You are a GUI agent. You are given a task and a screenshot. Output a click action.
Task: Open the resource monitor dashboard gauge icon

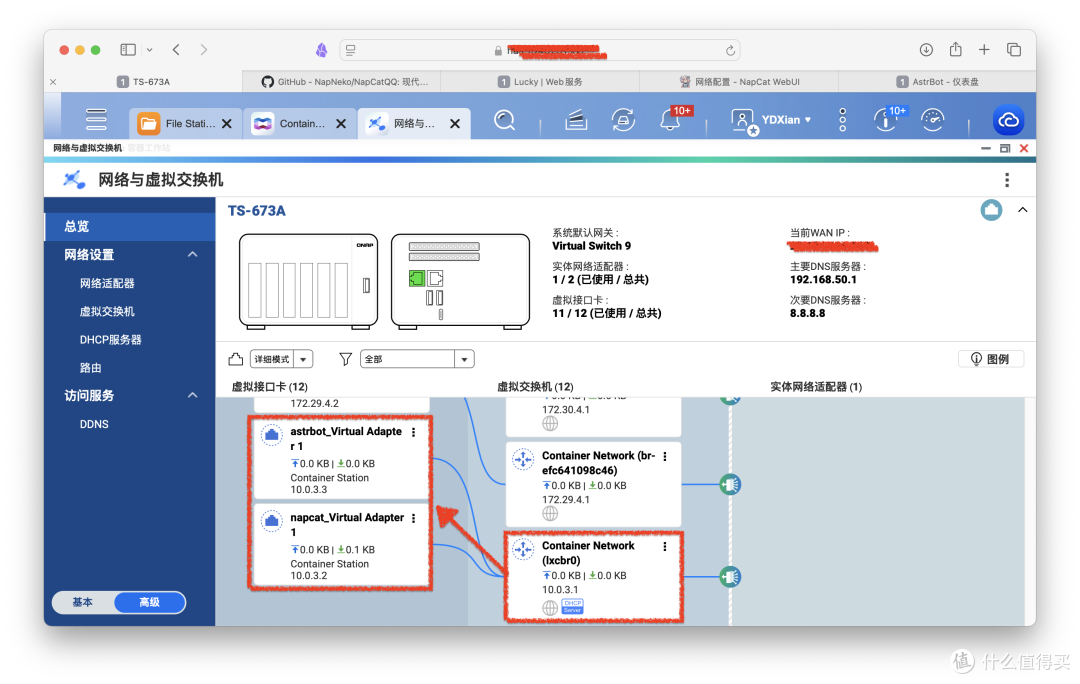click(932, 121)
